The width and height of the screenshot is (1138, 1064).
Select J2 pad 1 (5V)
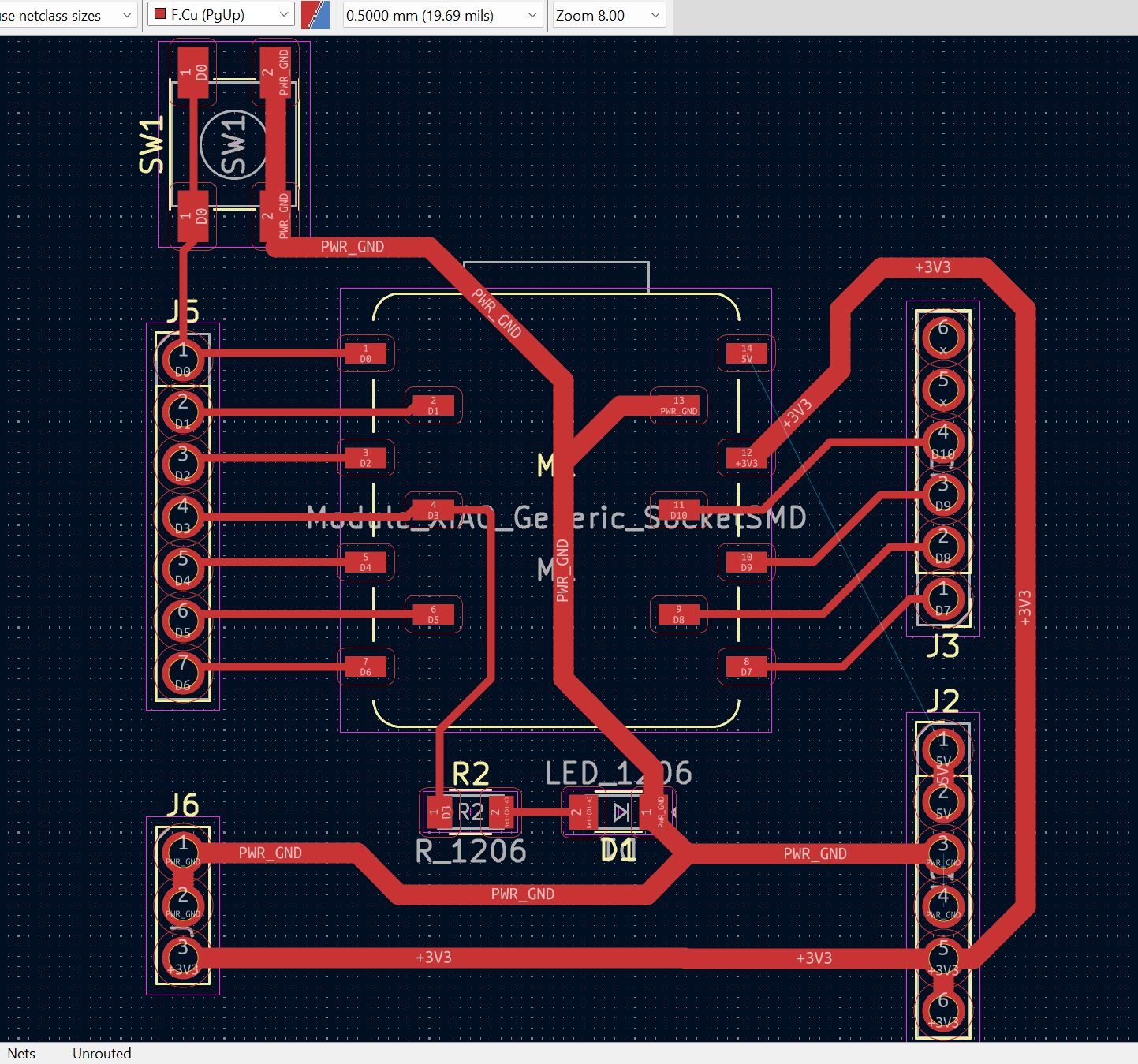(x=942, y=749)
